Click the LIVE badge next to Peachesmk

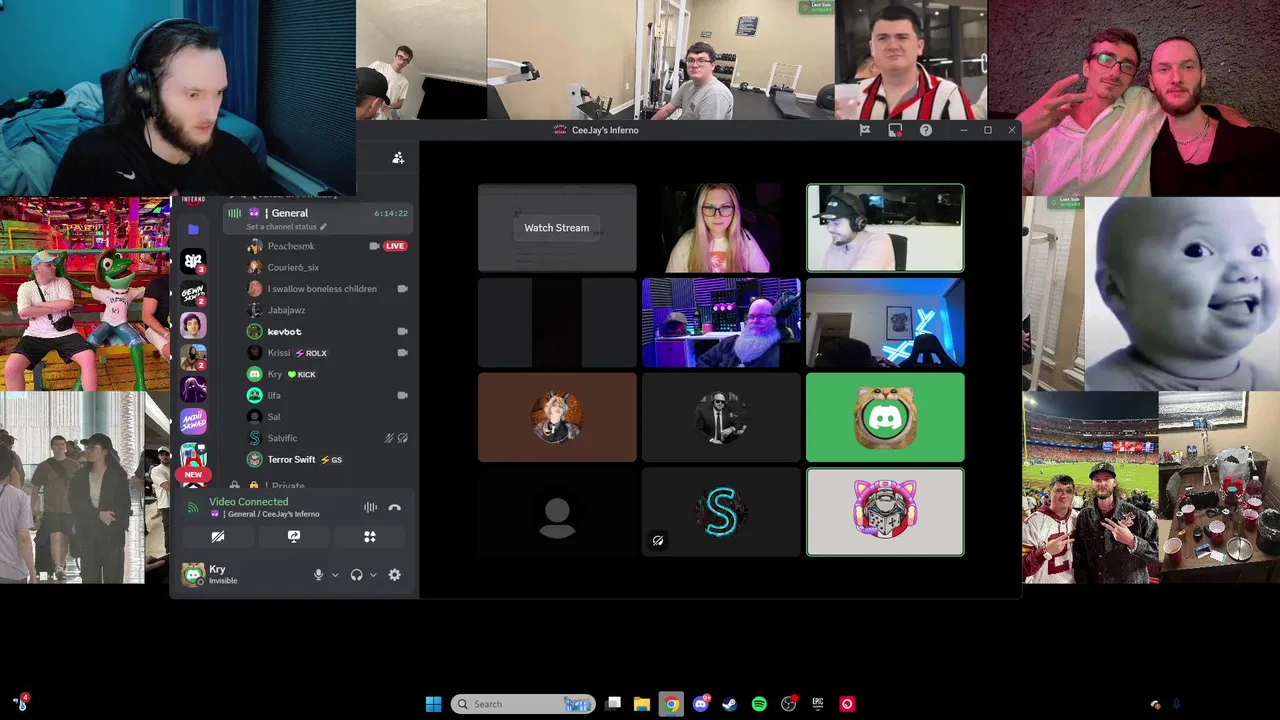pyautogui.click(x=395, y=246)
